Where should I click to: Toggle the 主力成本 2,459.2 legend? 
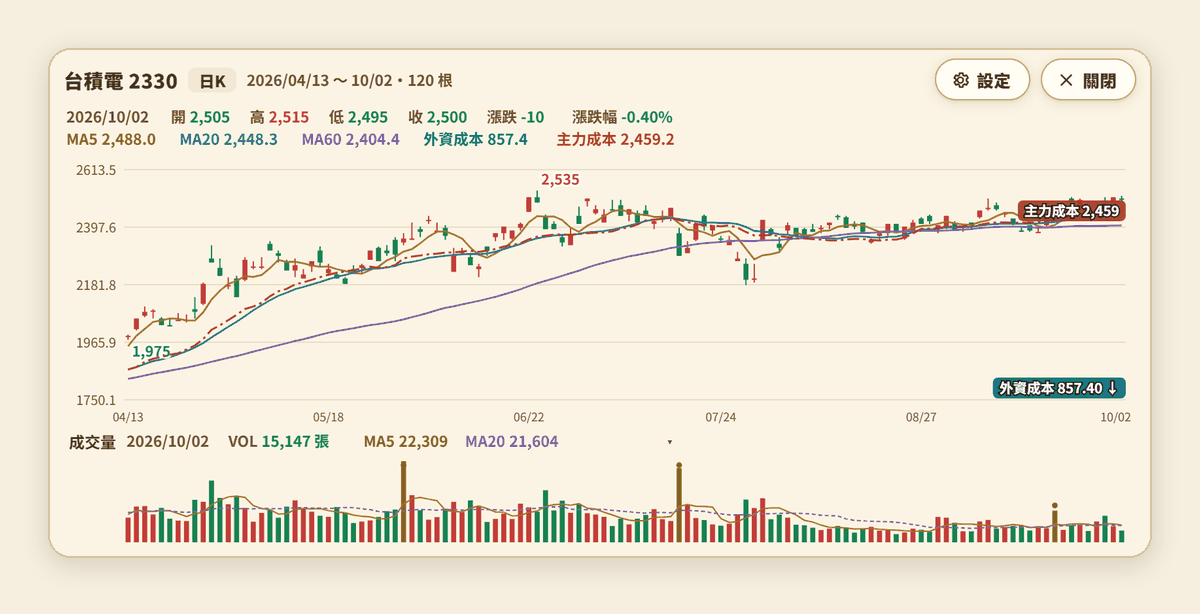coord(615,140)
